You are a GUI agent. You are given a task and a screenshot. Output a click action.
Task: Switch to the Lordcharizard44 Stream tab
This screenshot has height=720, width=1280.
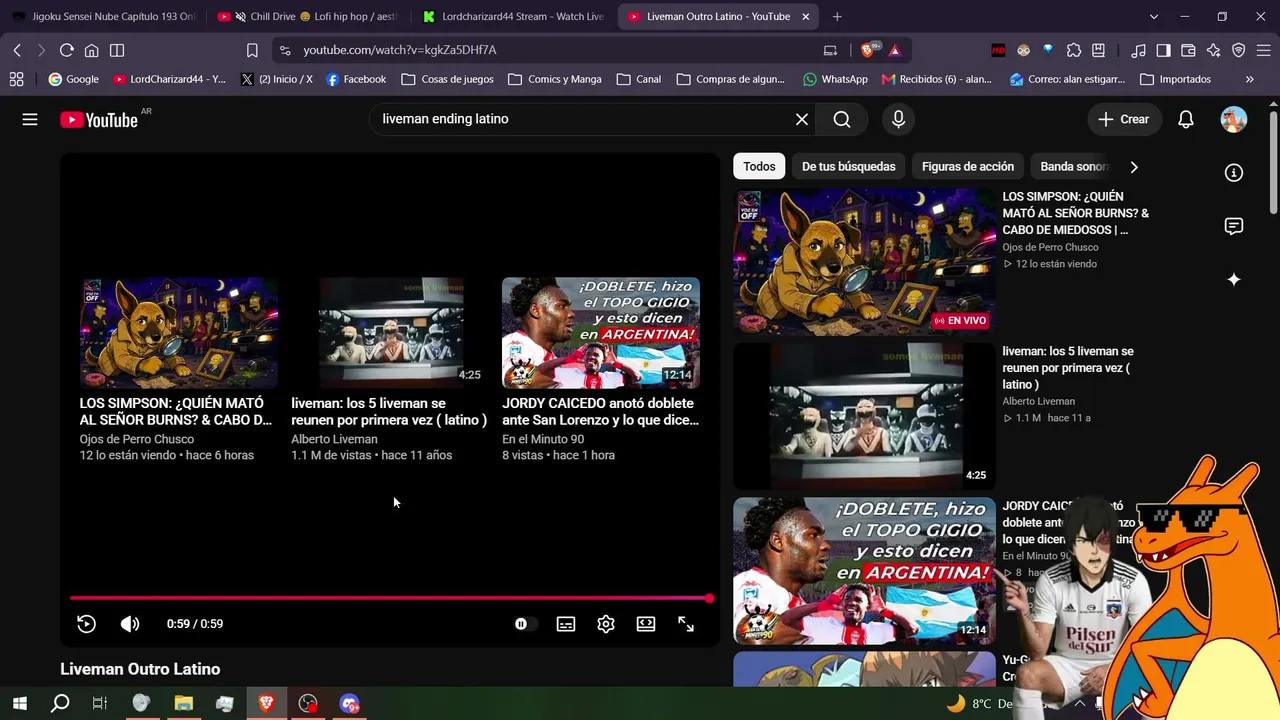(x=513, y=16)
